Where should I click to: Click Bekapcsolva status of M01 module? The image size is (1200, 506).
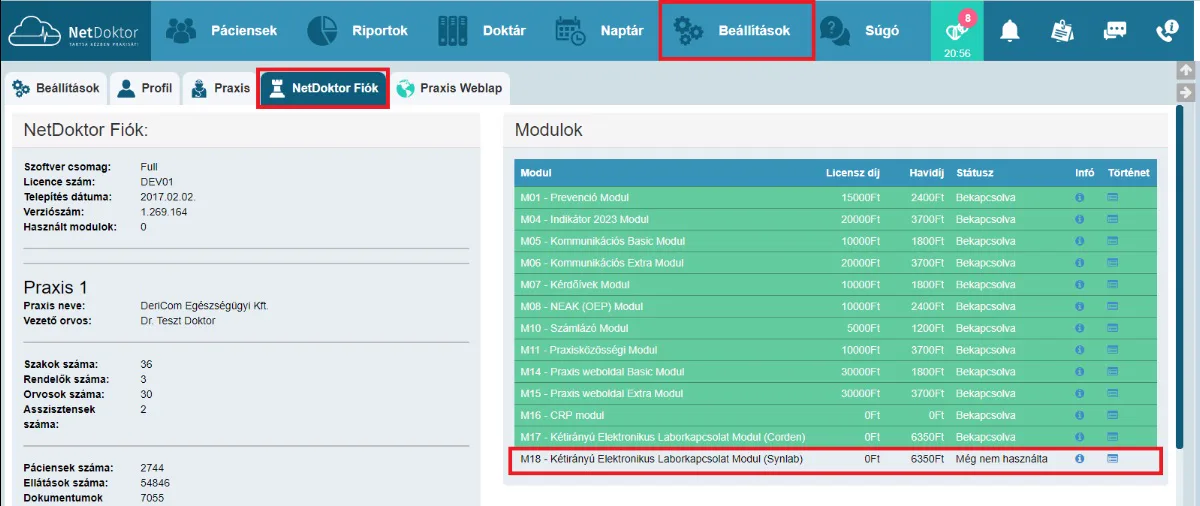click(985, 197)
